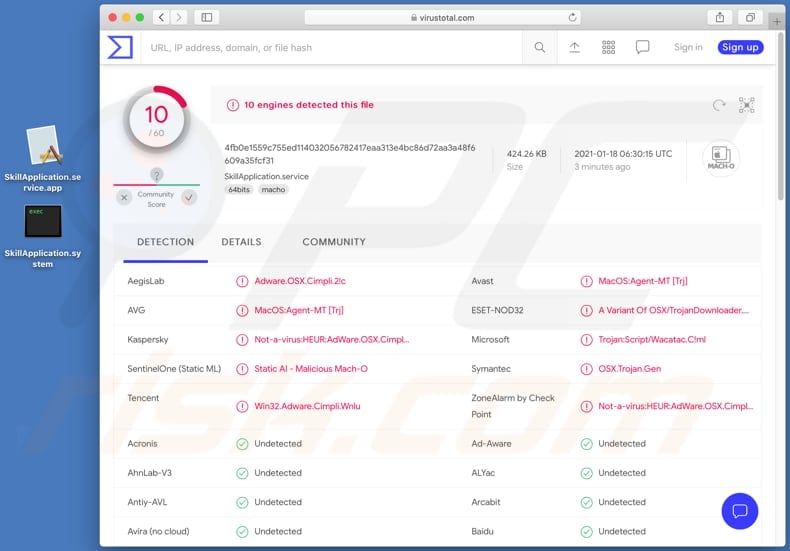Screen dimensions: 790x551
Task: Click the reanalyze file icon
Action: tap(718, 105)
